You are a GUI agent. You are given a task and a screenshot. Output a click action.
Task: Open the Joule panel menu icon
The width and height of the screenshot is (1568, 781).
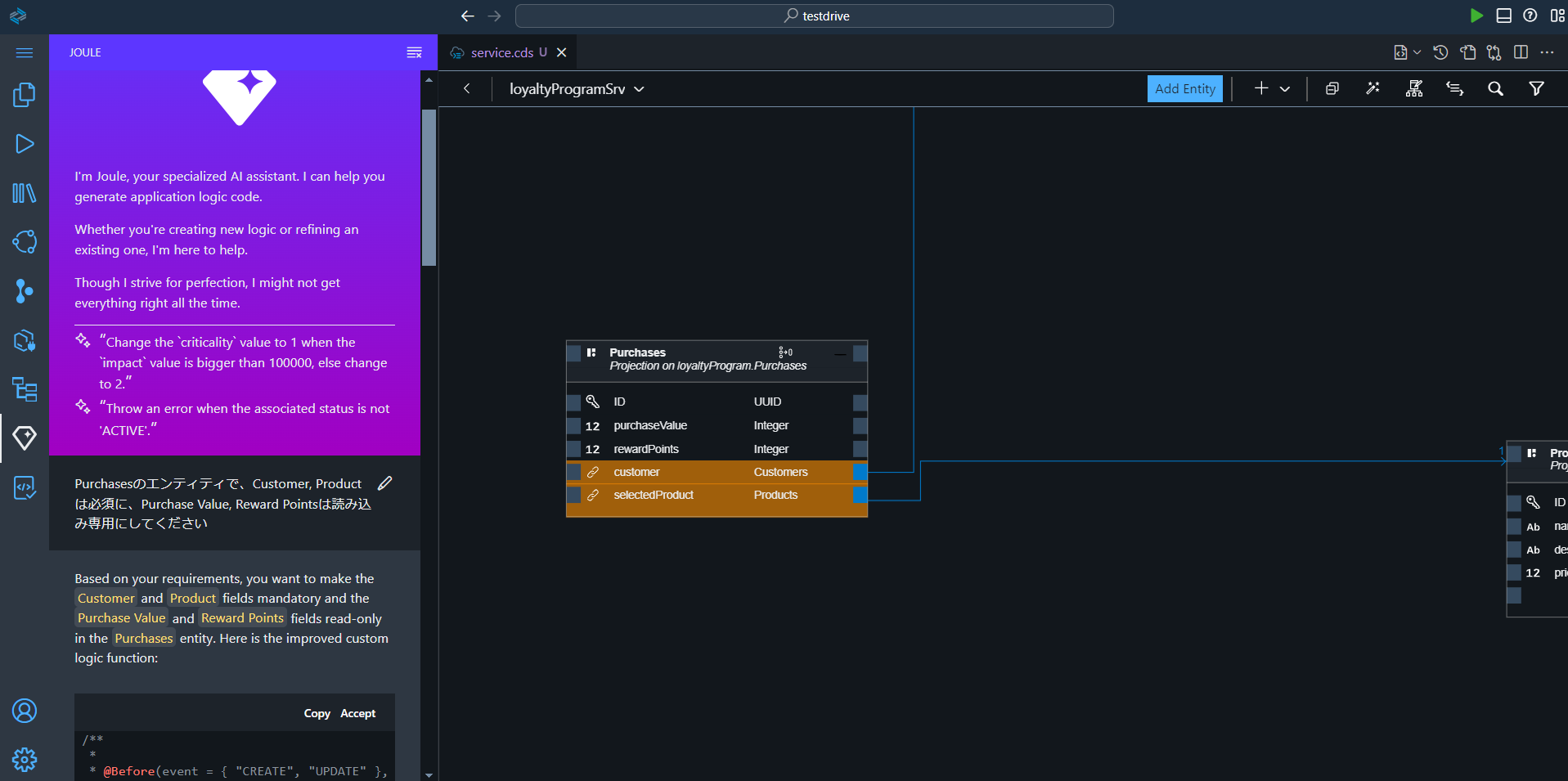(415, 52)
